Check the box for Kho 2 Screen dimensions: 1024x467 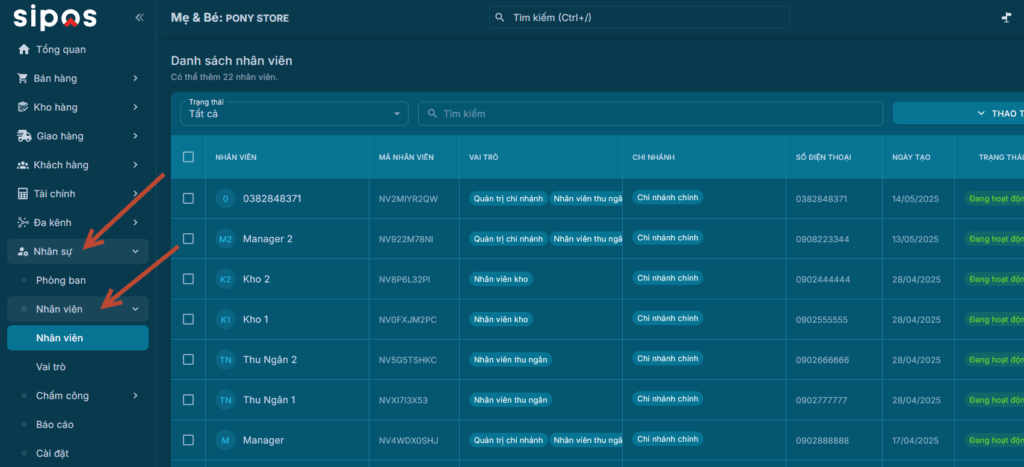click(188, 279)
